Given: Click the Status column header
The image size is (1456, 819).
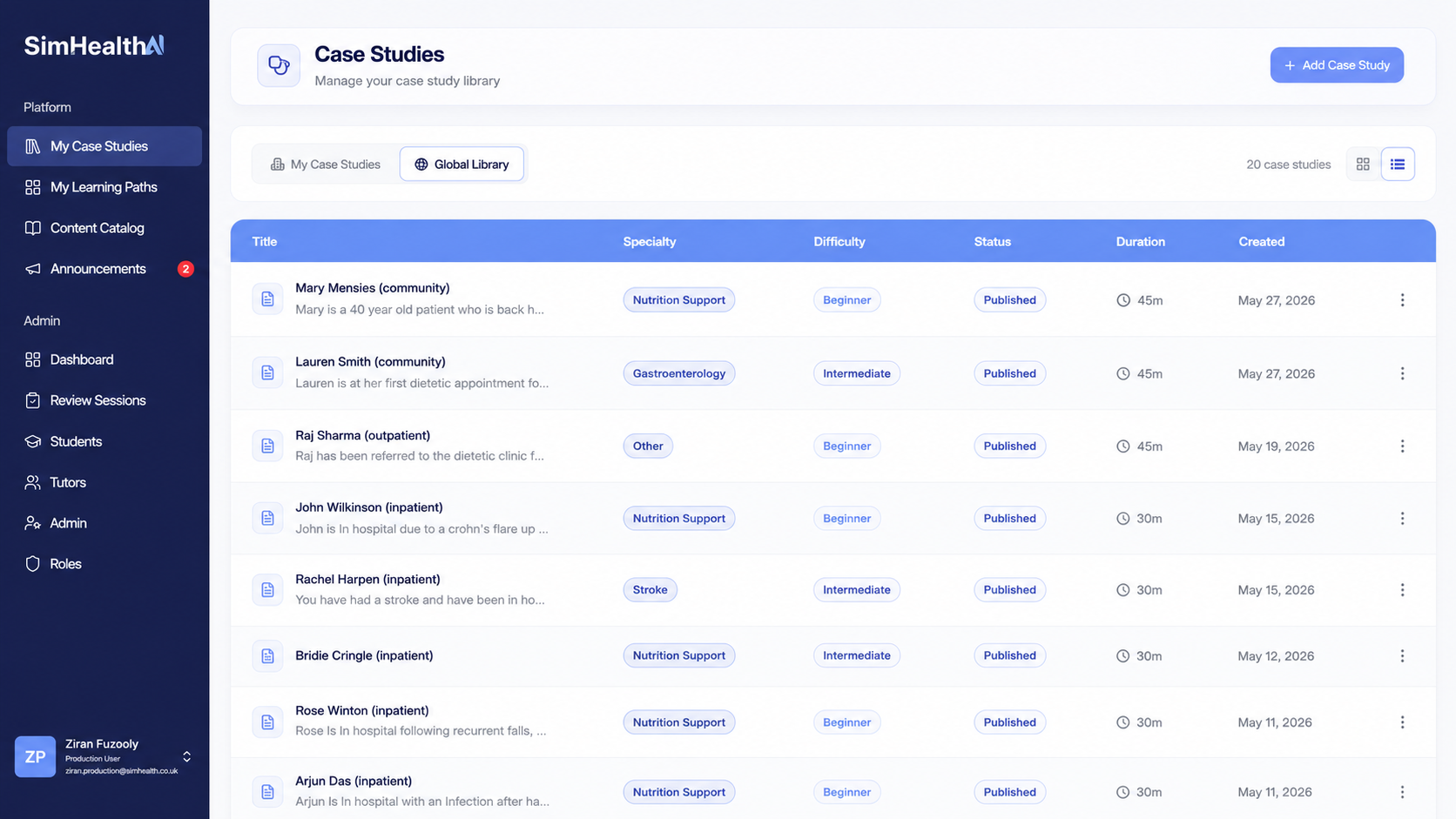Looking at the screenshot, I should (x=993, y=242).
